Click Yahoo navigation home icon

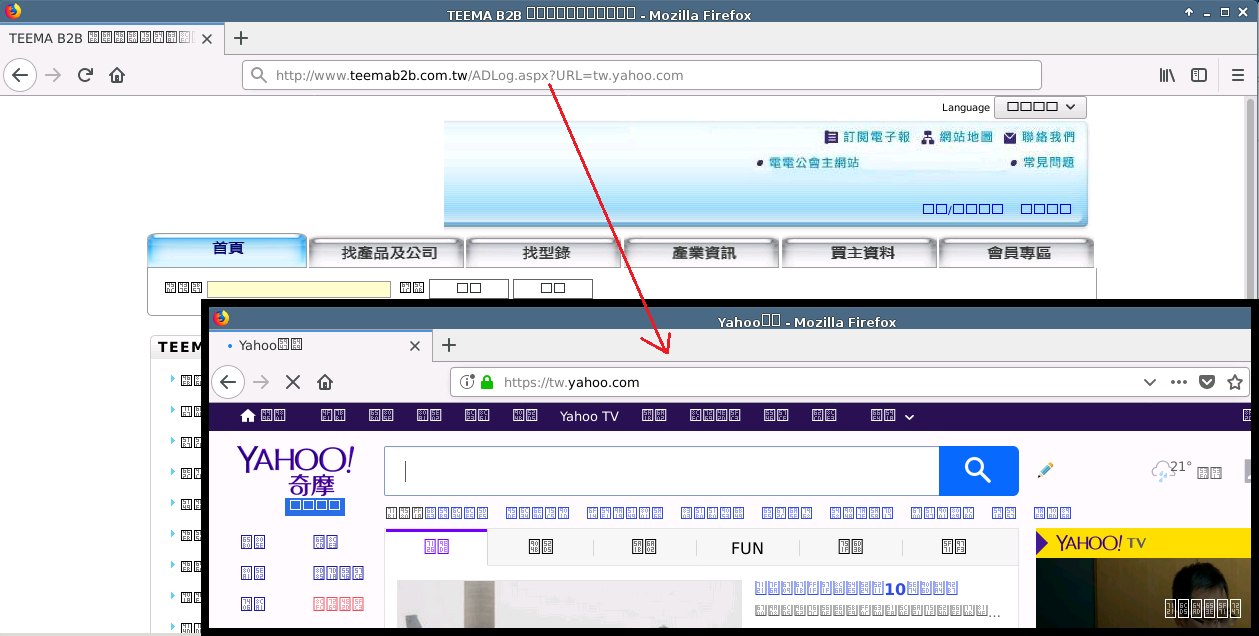tap(248, 416)
